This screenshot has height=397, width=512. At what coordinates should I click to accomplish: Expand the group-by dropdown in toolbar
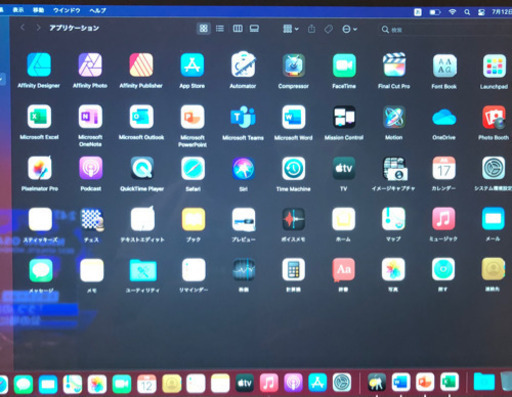click(291, 29)
